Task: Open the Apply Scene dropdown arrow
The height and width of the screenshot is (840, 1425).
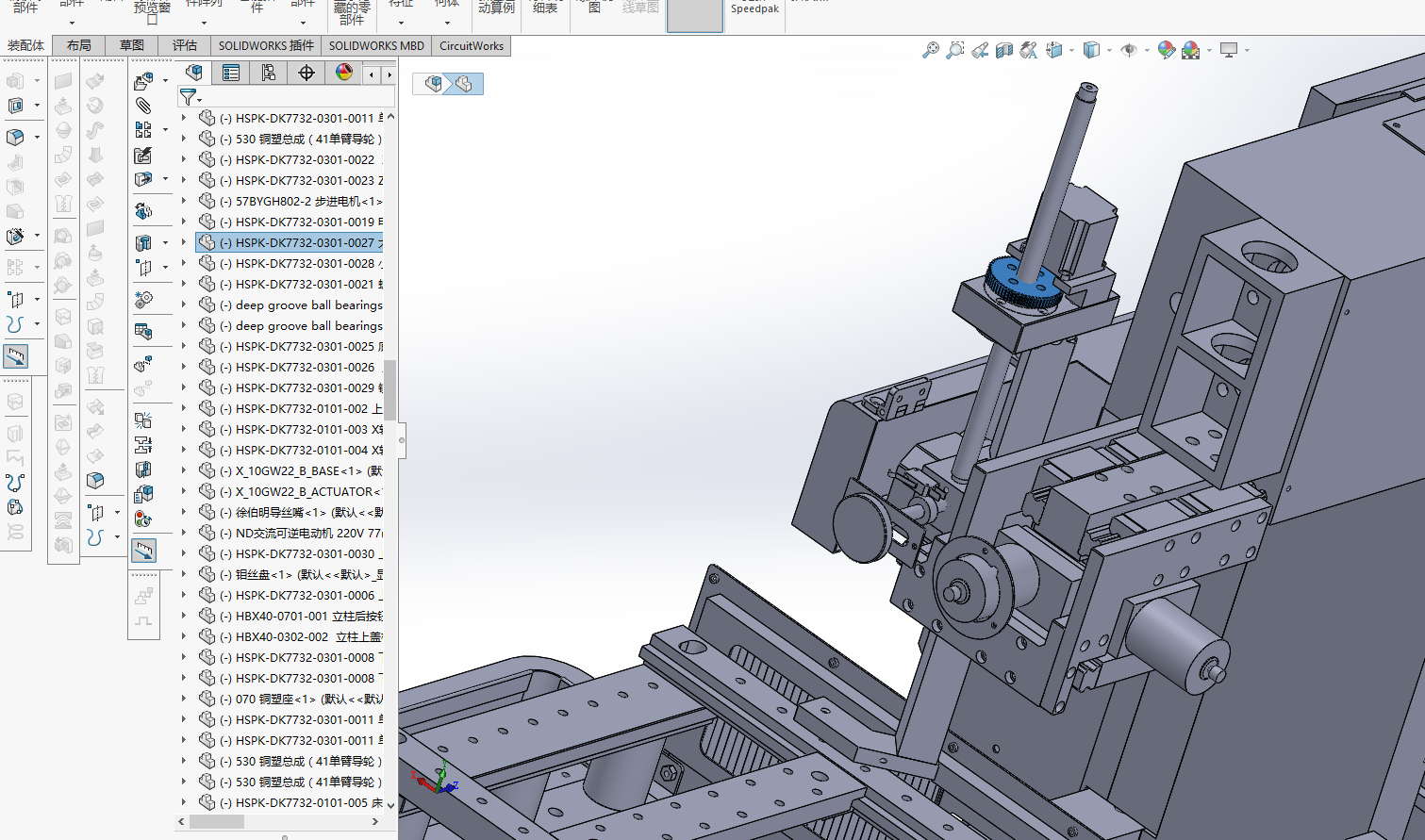Action: [x=1209, y=51]
